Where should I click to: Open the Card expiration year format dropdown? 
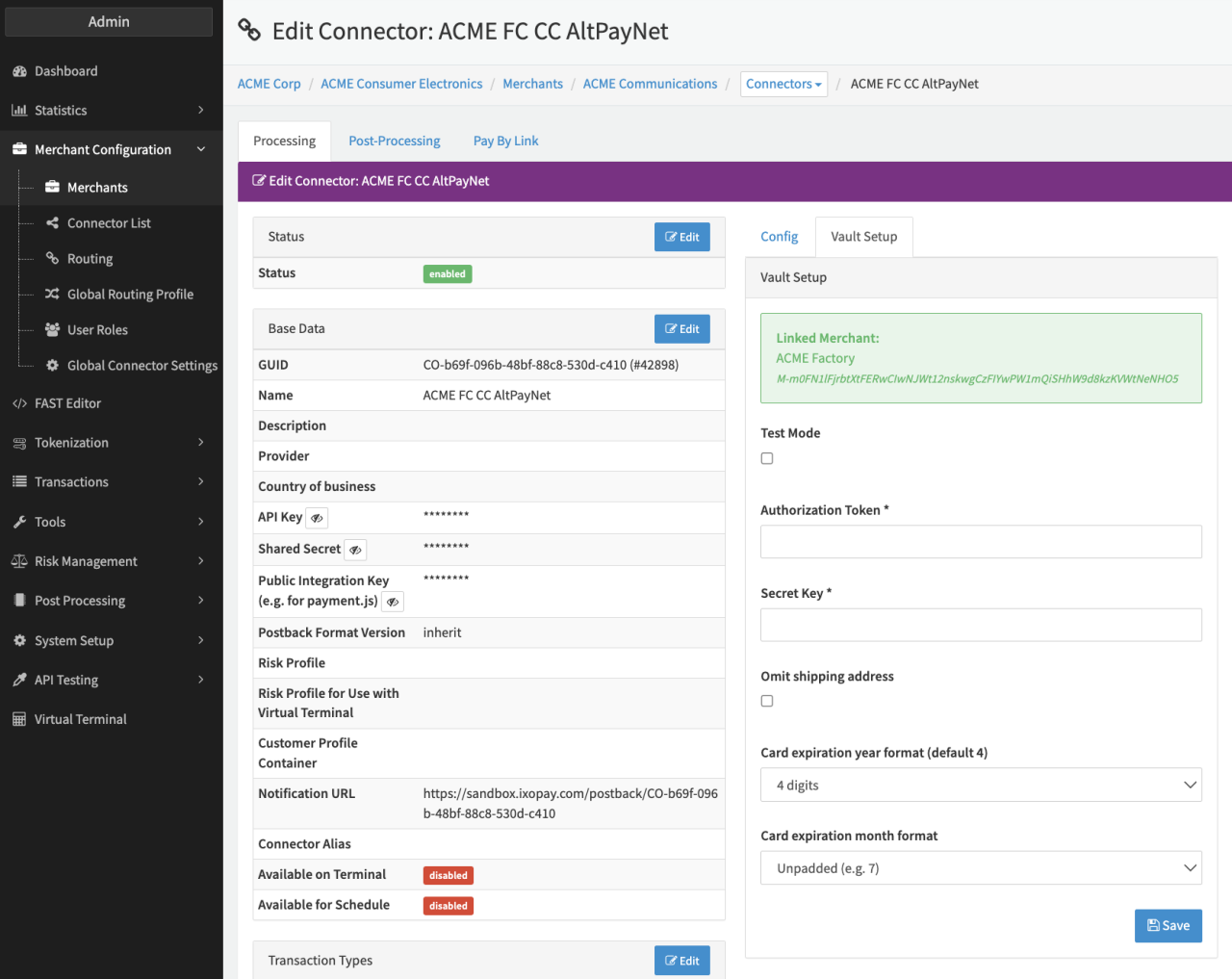[981, 785]
